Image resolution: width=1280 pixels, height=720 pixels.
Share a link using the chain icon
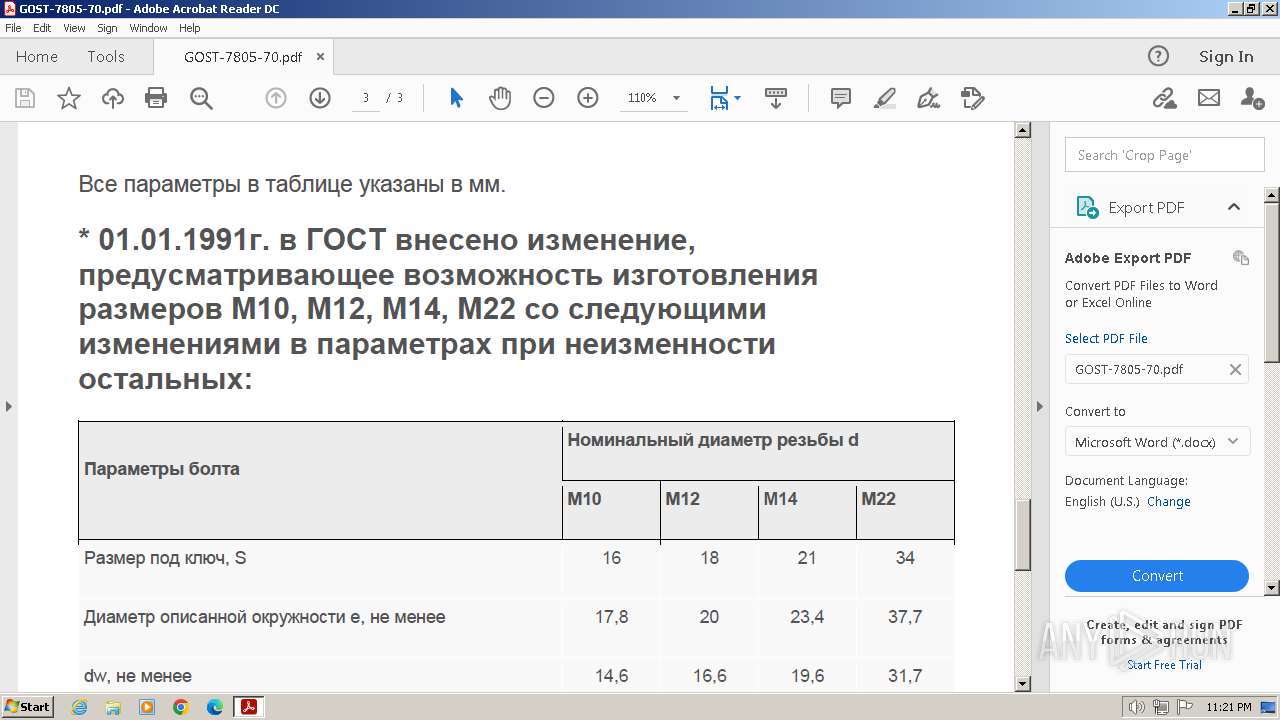tap(1164, 98)
